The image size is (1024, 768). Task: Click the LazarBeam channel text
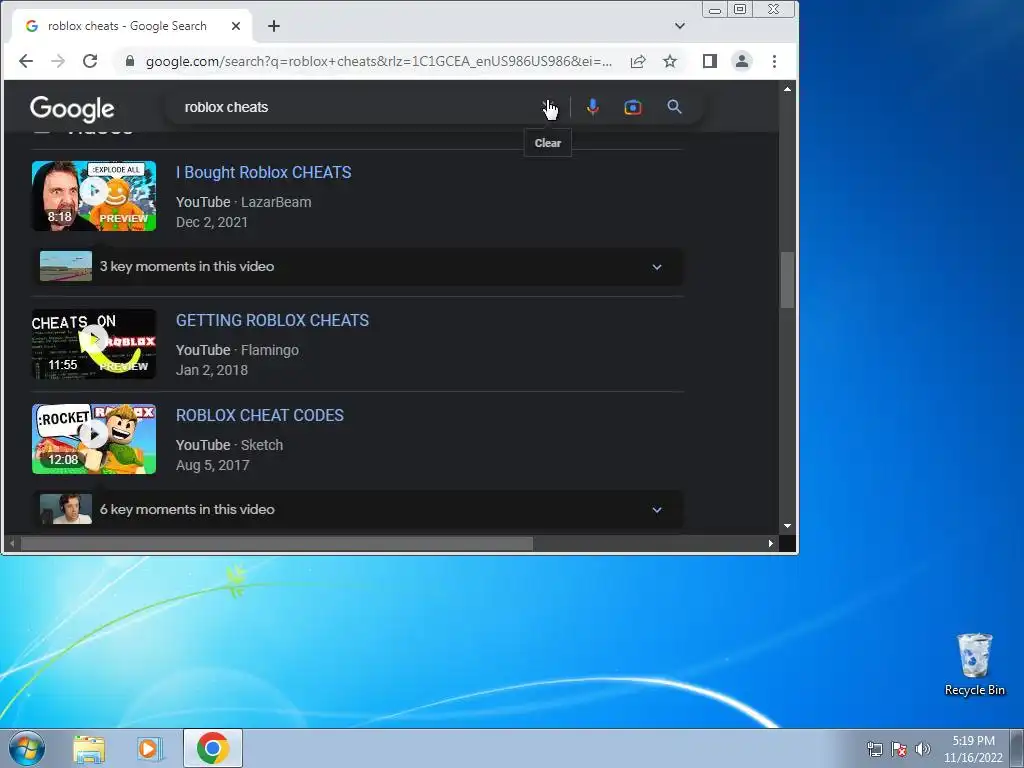click(x=276, y=202)
